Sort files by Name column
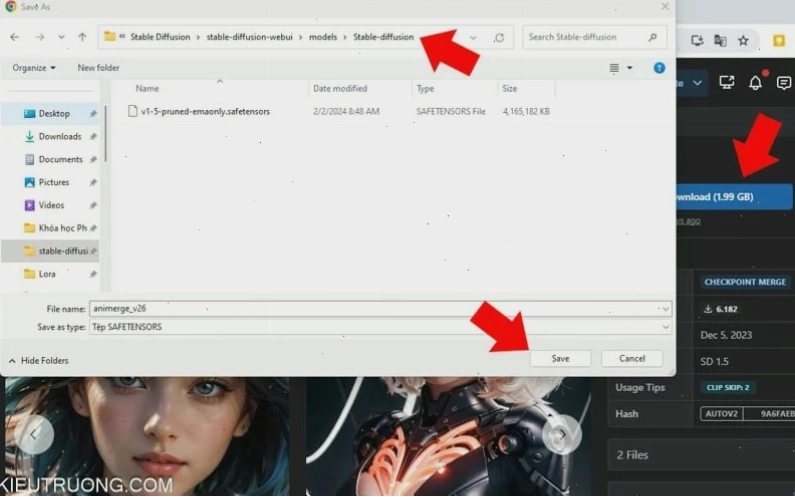The height and width of the screenshot is (497, 795). pyautogui.click(x=147, y=88)
